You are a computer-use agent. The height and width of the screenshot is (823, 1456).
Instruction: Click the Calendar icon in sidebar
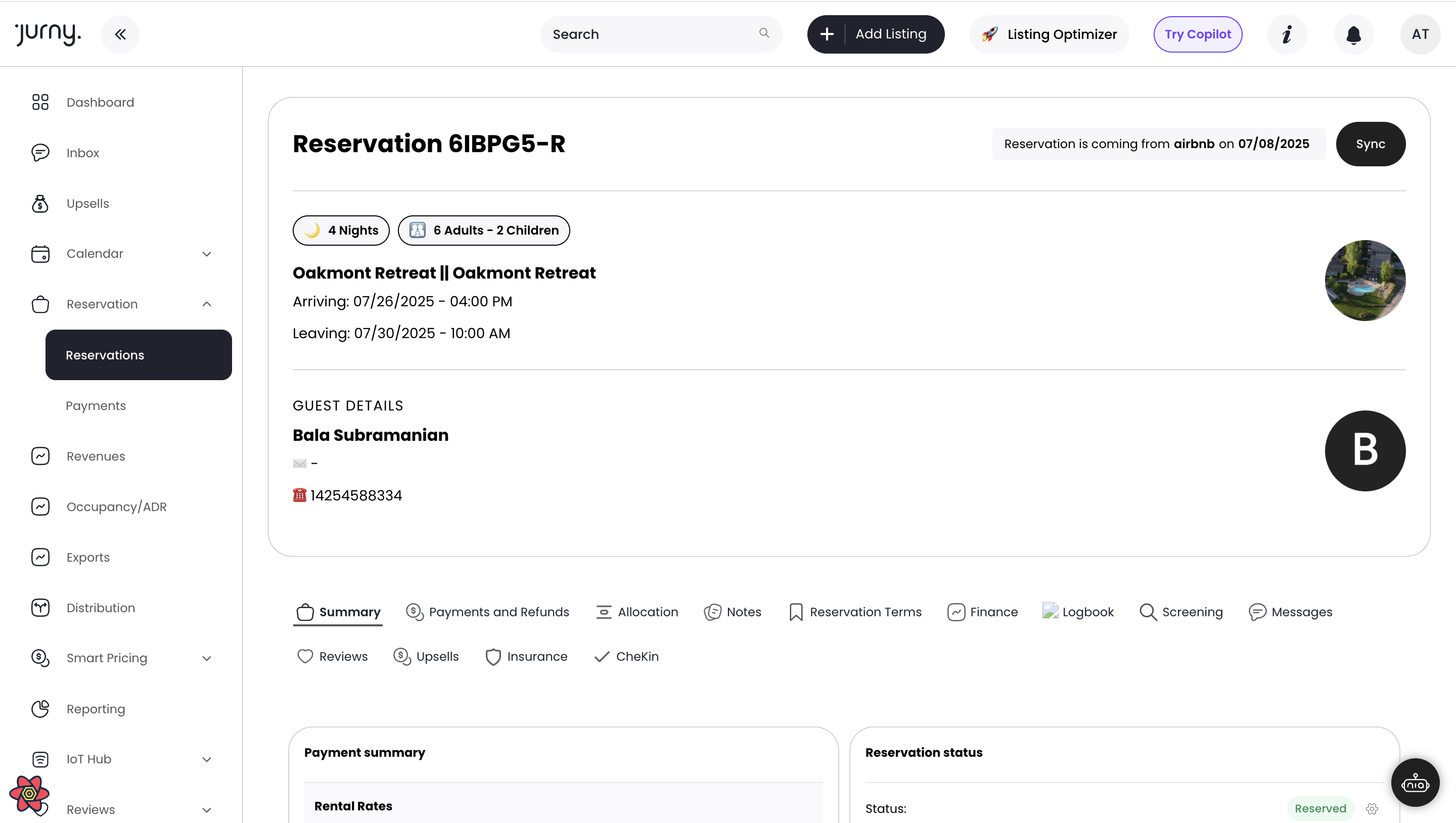(x=40, y=254)
